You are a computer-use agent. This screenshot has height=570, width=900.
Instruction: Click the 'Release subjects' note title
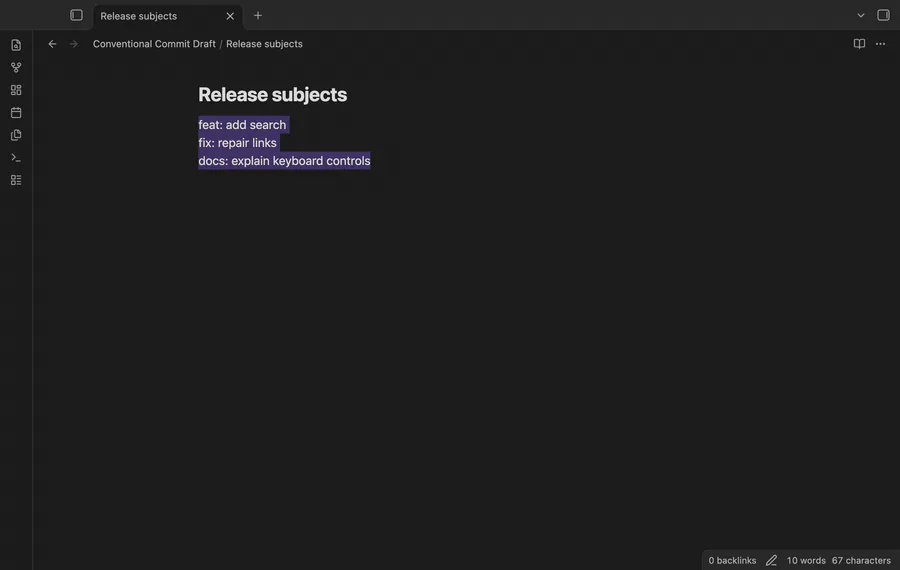[272, 95]
